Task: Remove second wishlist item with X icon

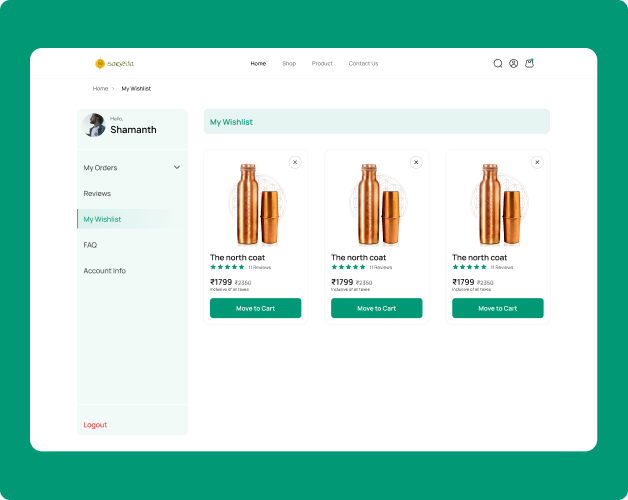Action: pyautogui.click(x=416, y=162)
